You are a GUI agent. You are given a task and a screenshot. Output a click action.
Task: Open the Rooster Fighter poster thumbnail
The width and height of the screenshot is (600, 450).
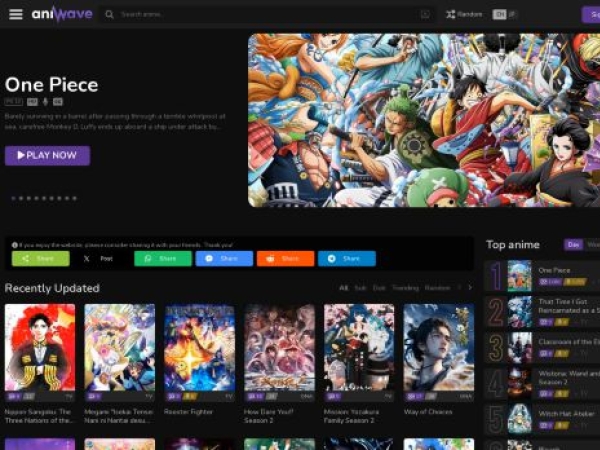pyautogui.click(x=199, y=347)
